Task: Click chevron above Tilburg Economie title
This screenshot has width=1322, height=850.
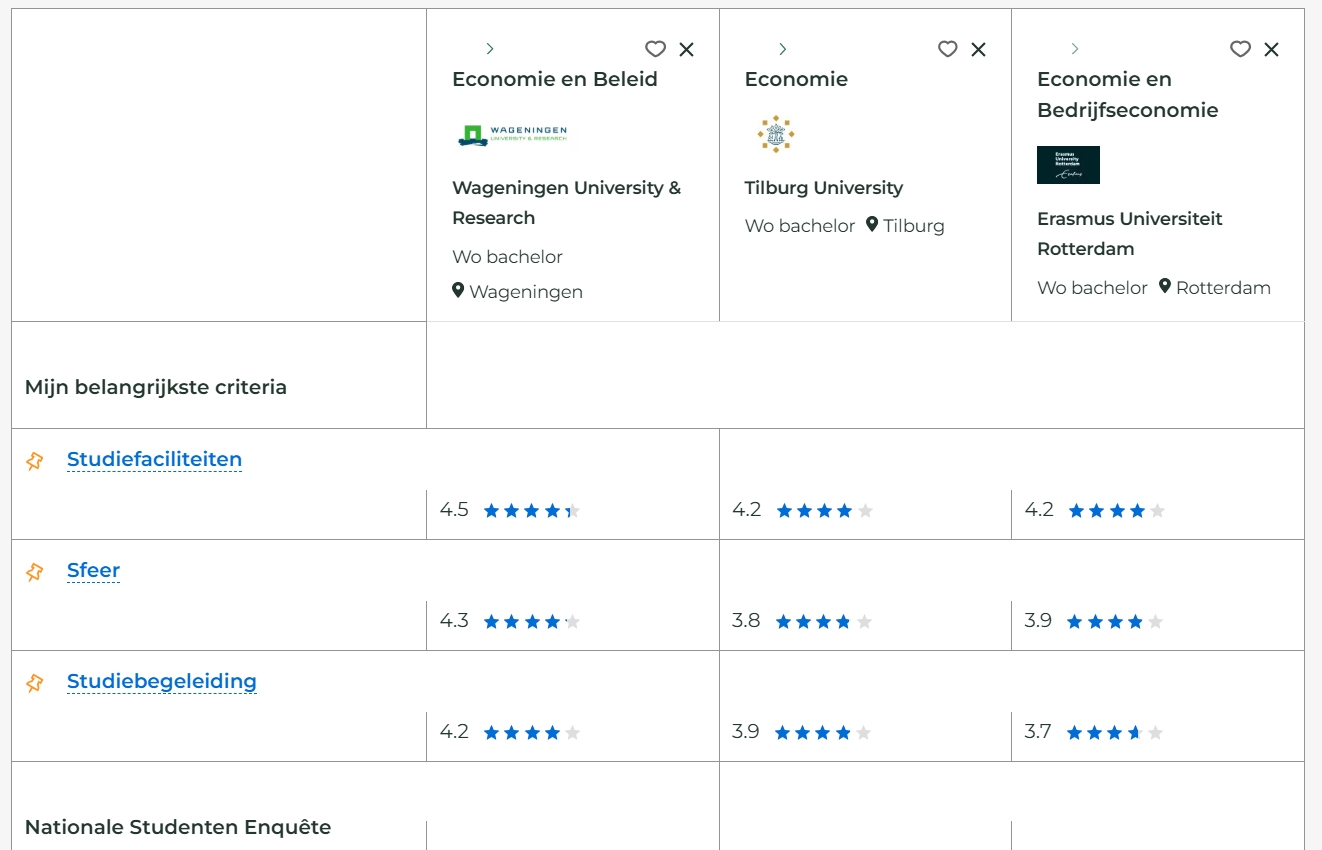Action: 782,49
